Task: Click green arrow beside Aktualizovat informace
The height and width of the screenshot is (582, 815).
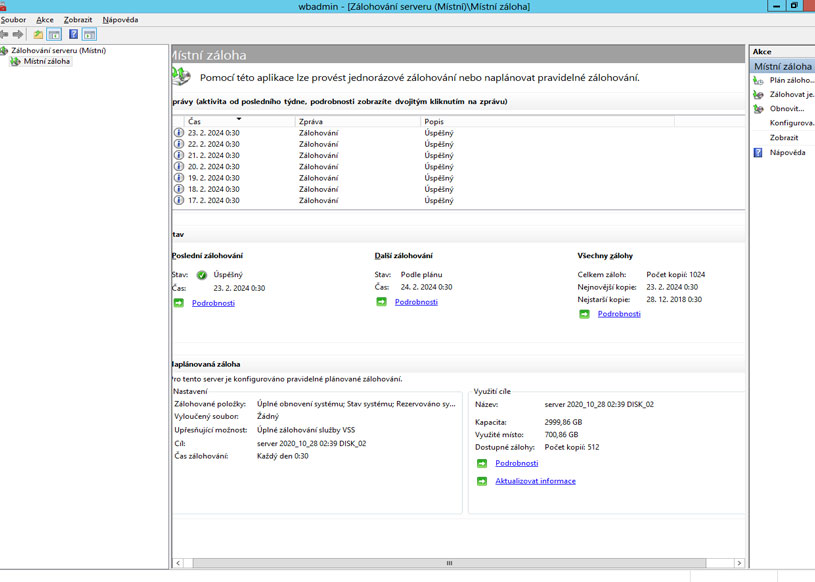Action: click(x=482, y=481)
